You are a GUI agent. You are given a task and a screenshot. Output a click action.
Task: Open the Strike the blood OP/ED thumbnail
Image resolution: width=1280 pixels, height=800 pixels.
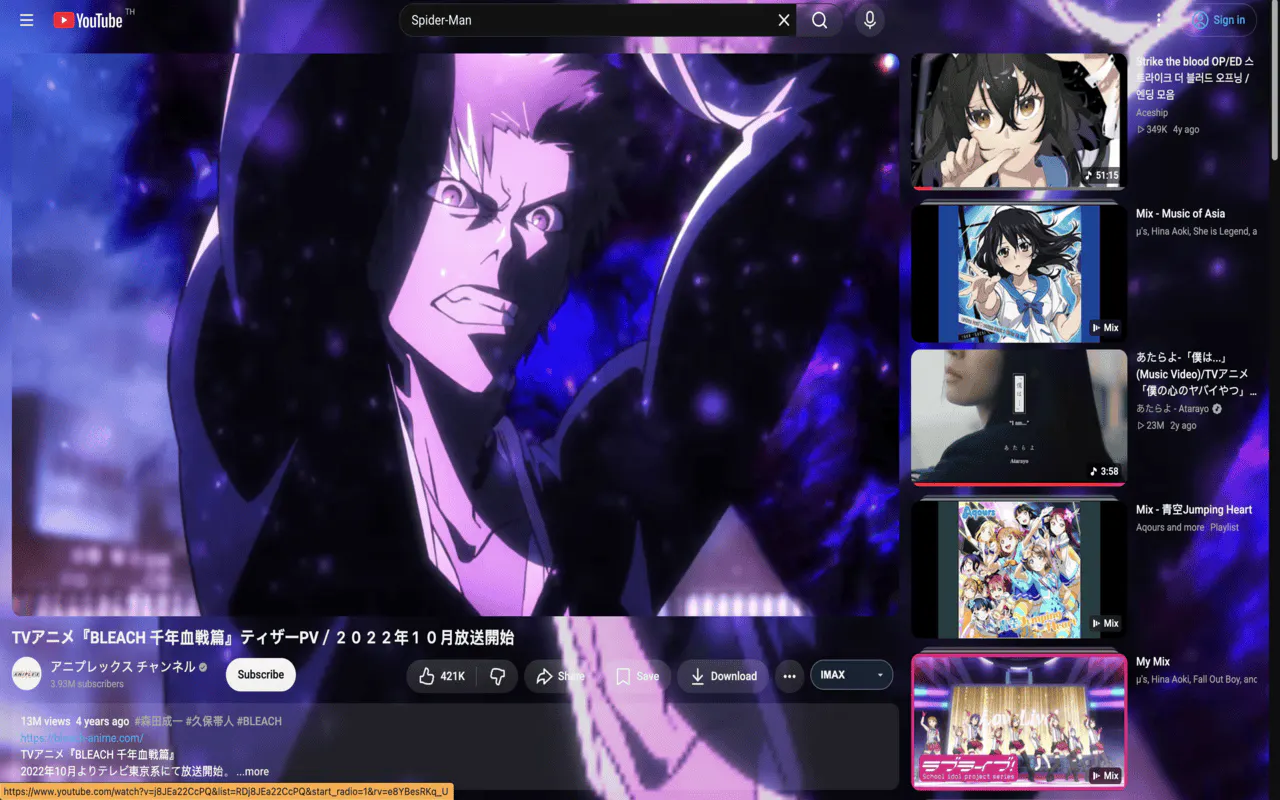pos(1019,121)
